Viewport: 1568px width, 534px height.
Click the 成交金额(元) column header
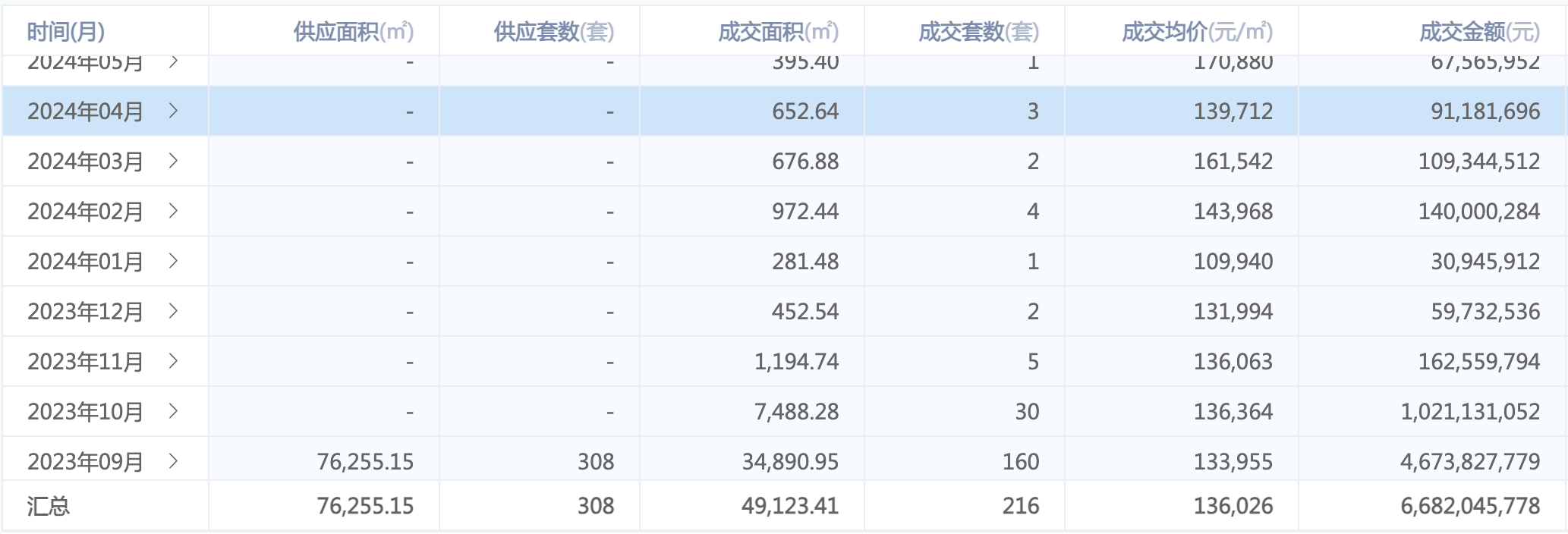coord(1479,32)
